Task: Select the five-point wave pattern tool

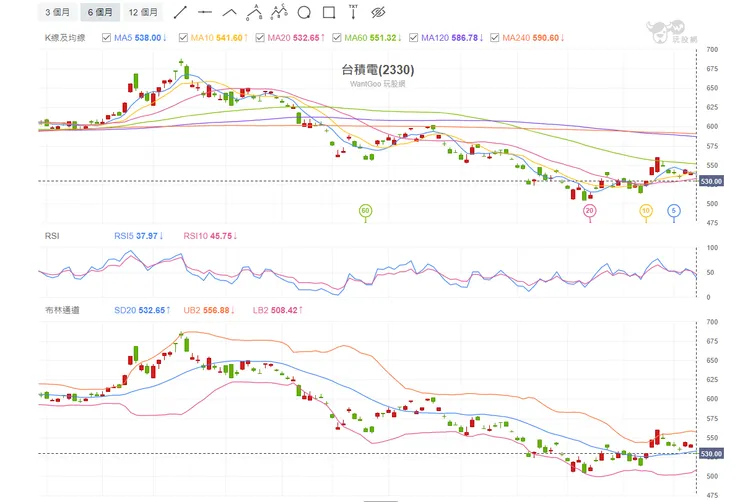Action: tap(279, 12)
